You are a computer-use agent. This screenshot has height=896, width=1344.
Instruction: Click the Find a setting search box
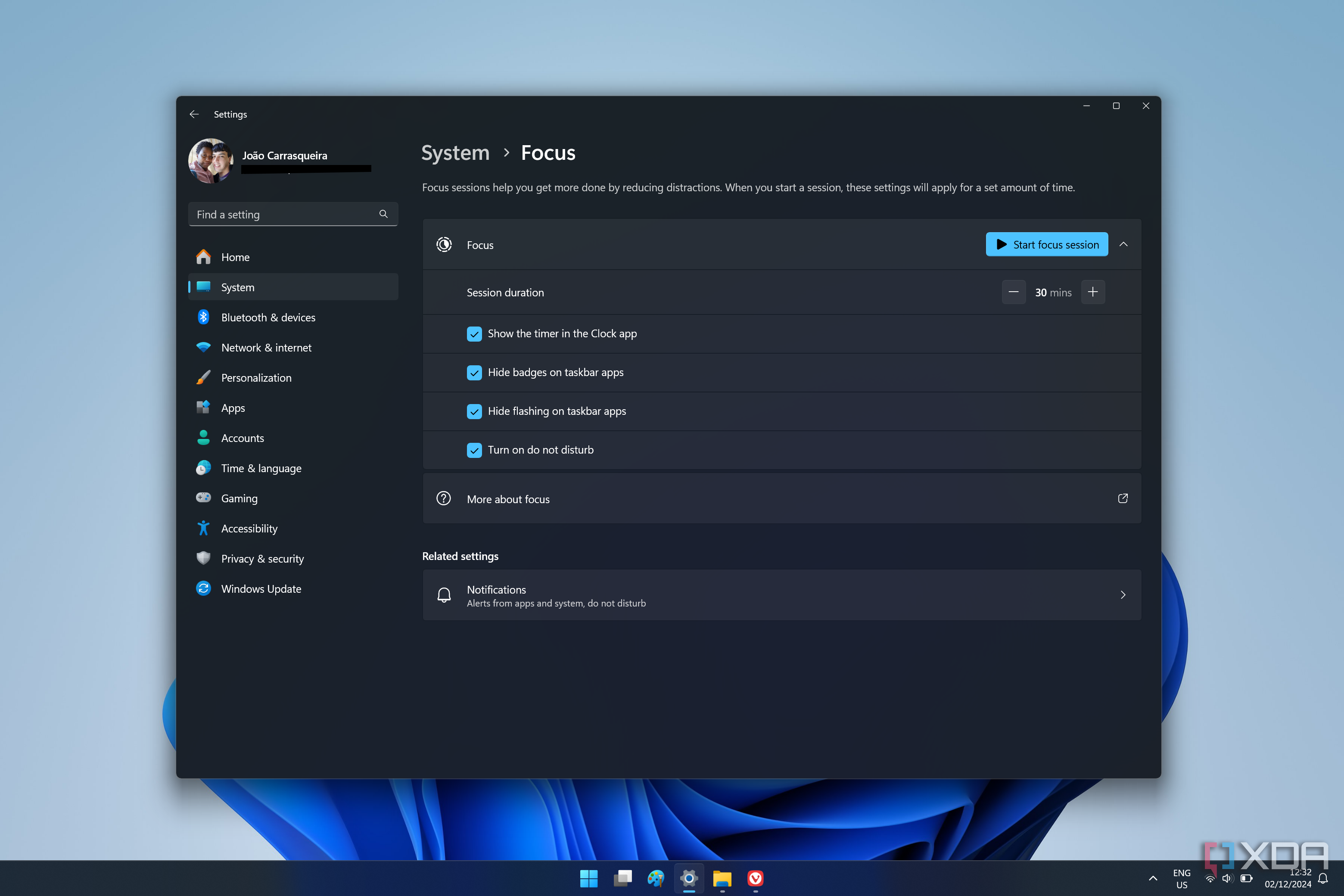point(293,214)
